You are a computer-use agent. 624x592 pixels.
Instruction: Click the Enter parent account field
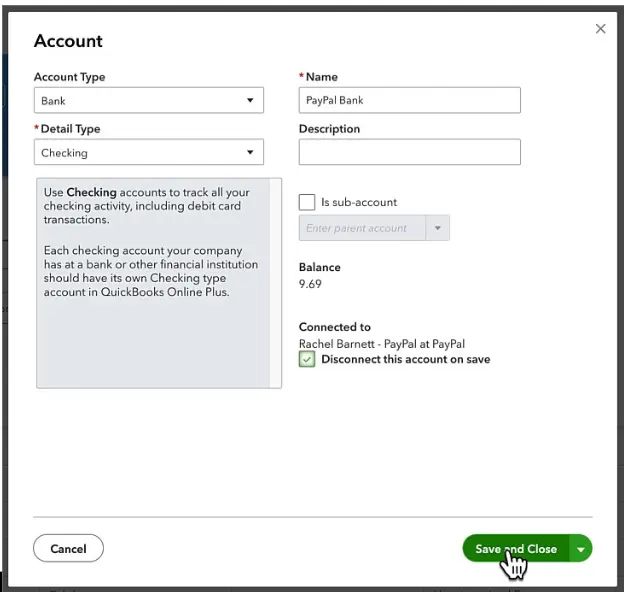[362, 228]
